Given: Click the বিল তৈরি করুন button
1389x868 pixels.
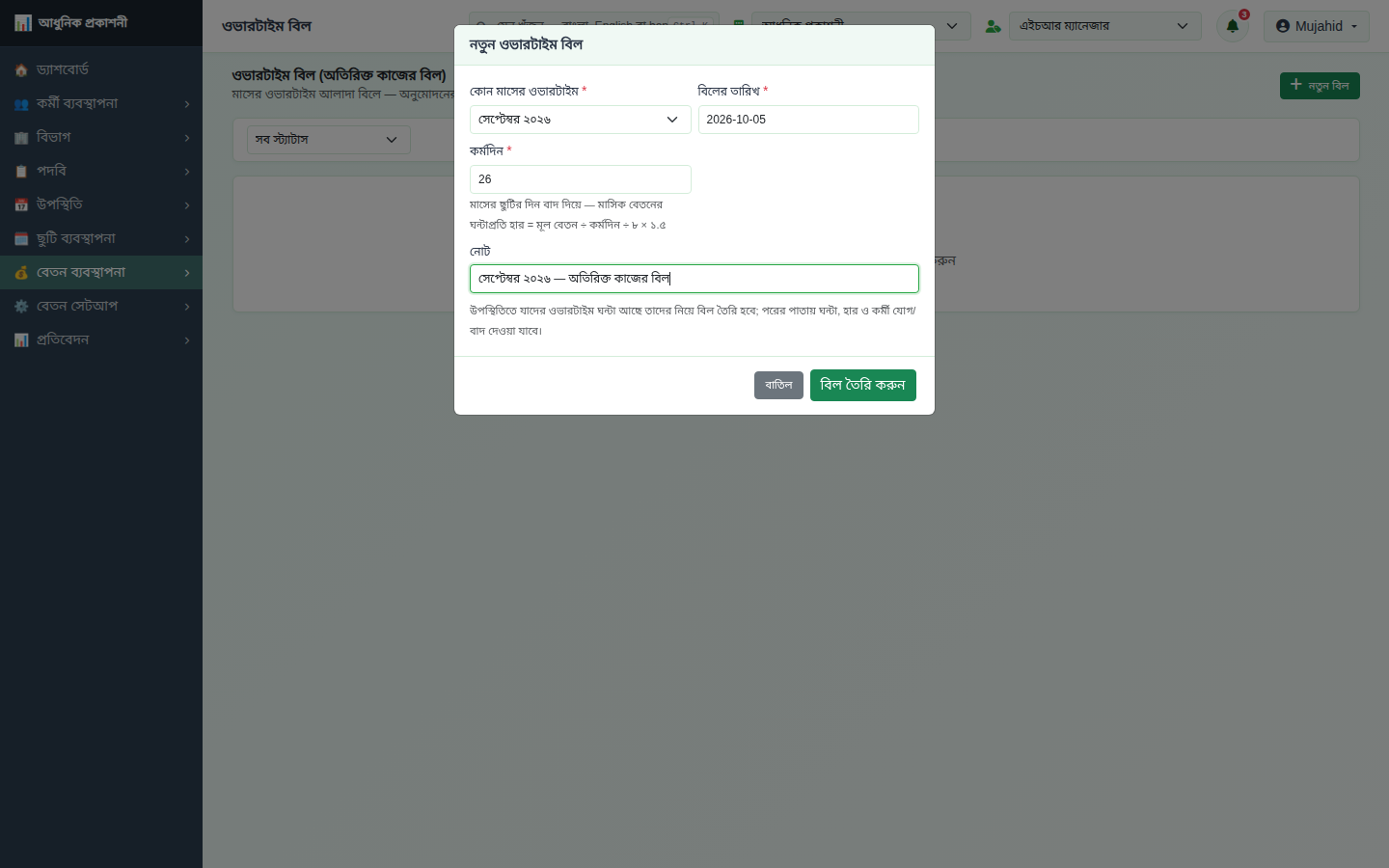Looking at the screenshot, I should pos(863,385).
